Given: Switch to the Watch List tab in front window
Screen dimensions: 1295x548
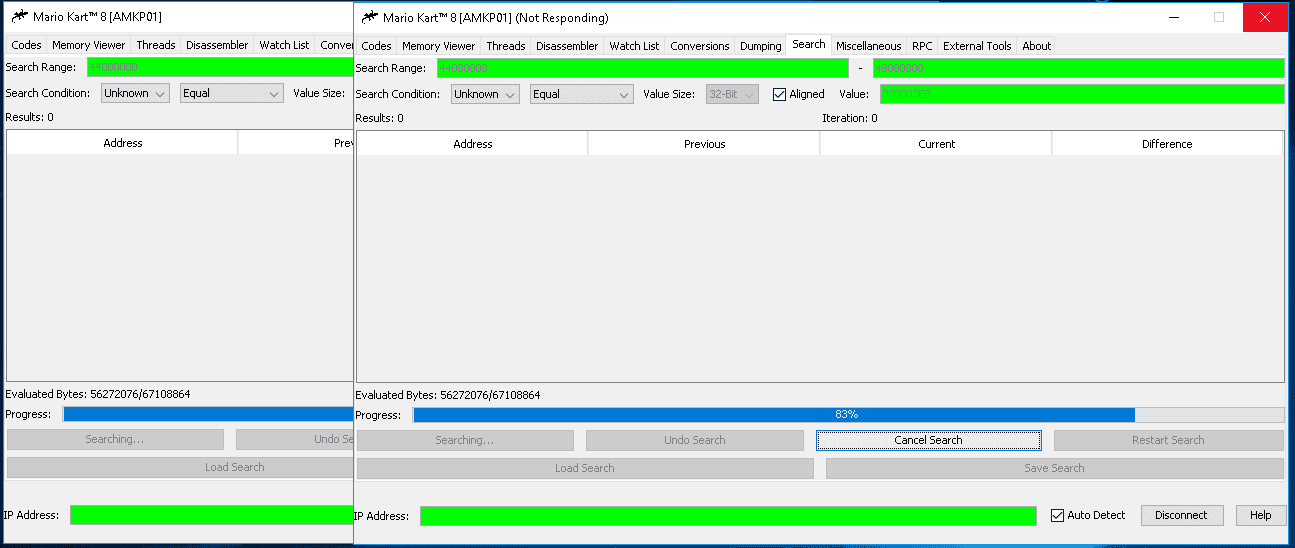Looking at the screenshot, I should (x=634, y=46).
